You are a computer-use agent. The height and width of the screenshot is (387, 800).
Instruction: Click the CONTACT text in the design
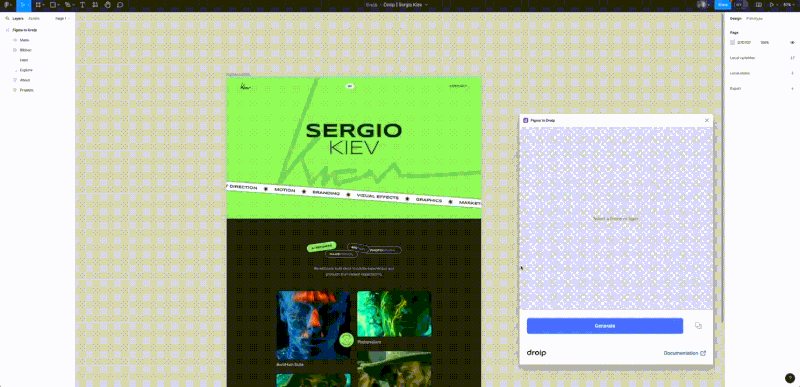458,86
